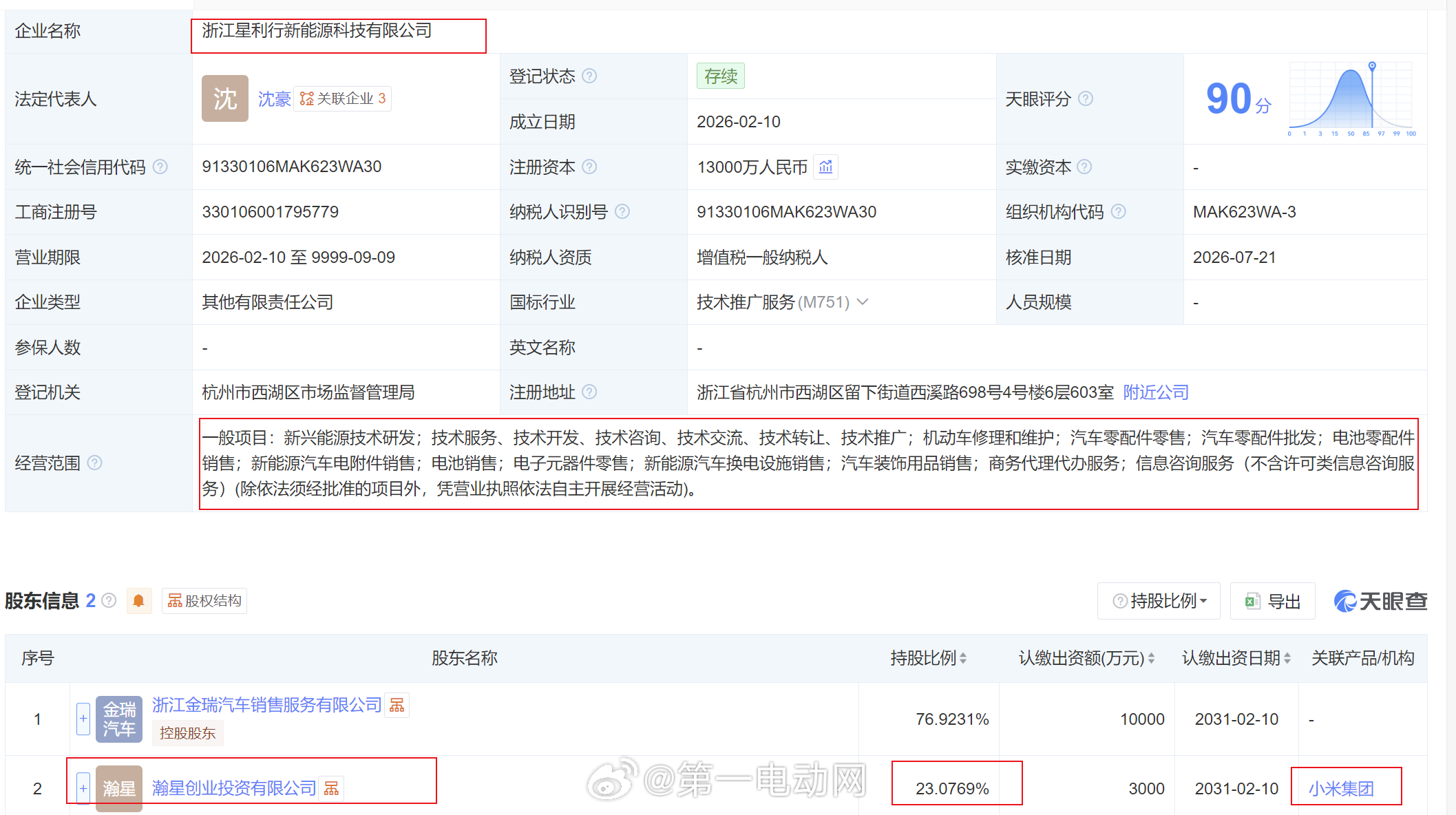This screenshot has height=815, width=1456.
Task: Click the score distribution chart
Action: point(1352,98)
